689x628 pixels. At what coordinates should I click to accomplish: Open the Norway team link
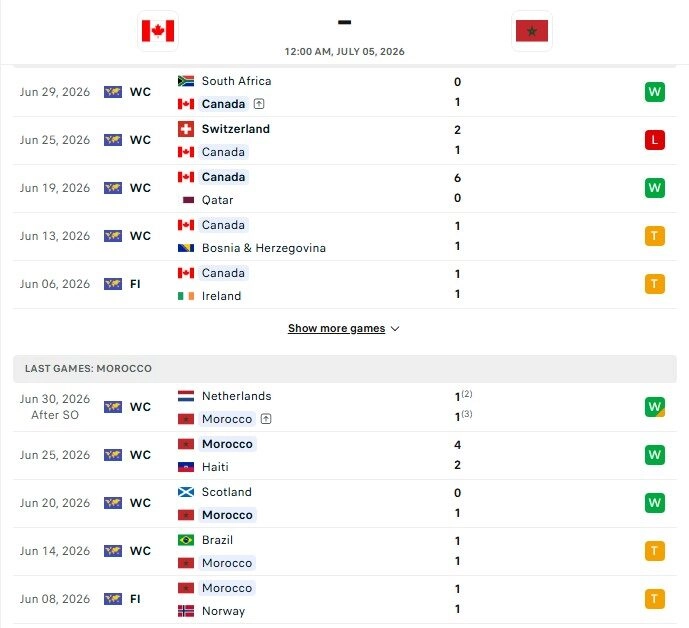pyautogui.click(x=223, y=611)
